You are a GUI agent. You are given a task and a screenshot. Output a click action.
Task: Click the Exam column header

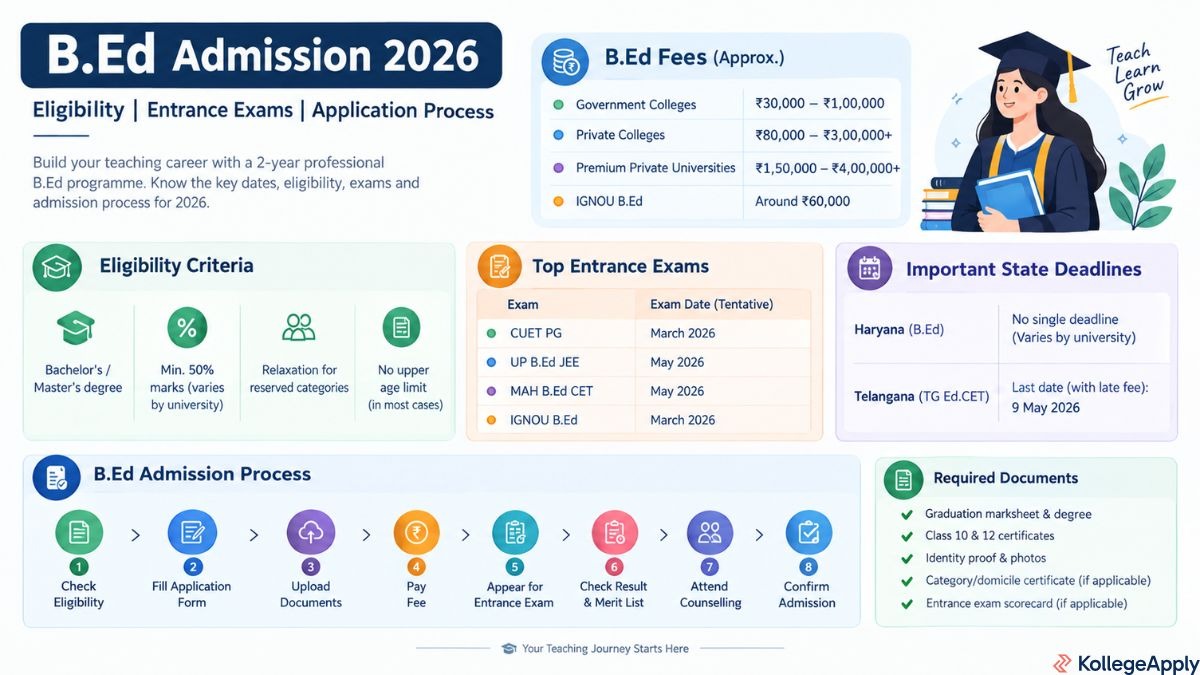(x=522, y=304)
